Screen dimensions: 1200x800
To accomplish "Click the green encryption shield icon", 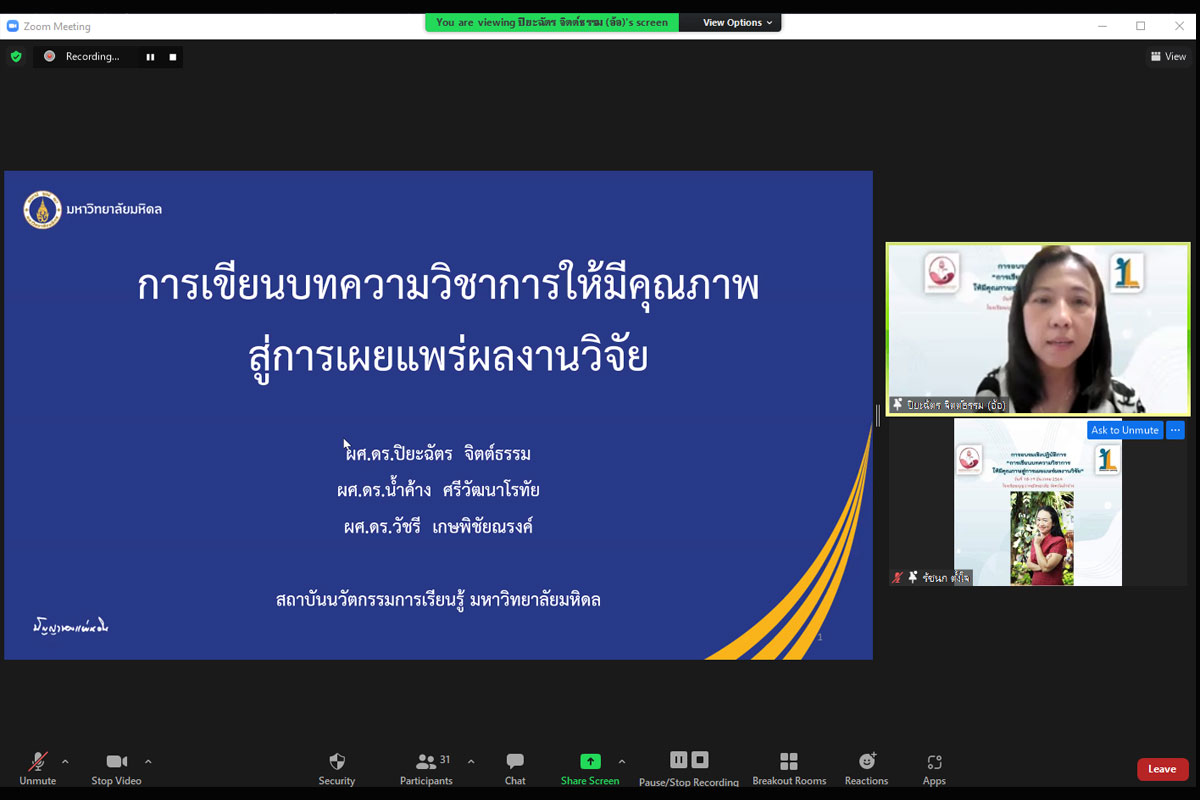I will coord(16,57).
